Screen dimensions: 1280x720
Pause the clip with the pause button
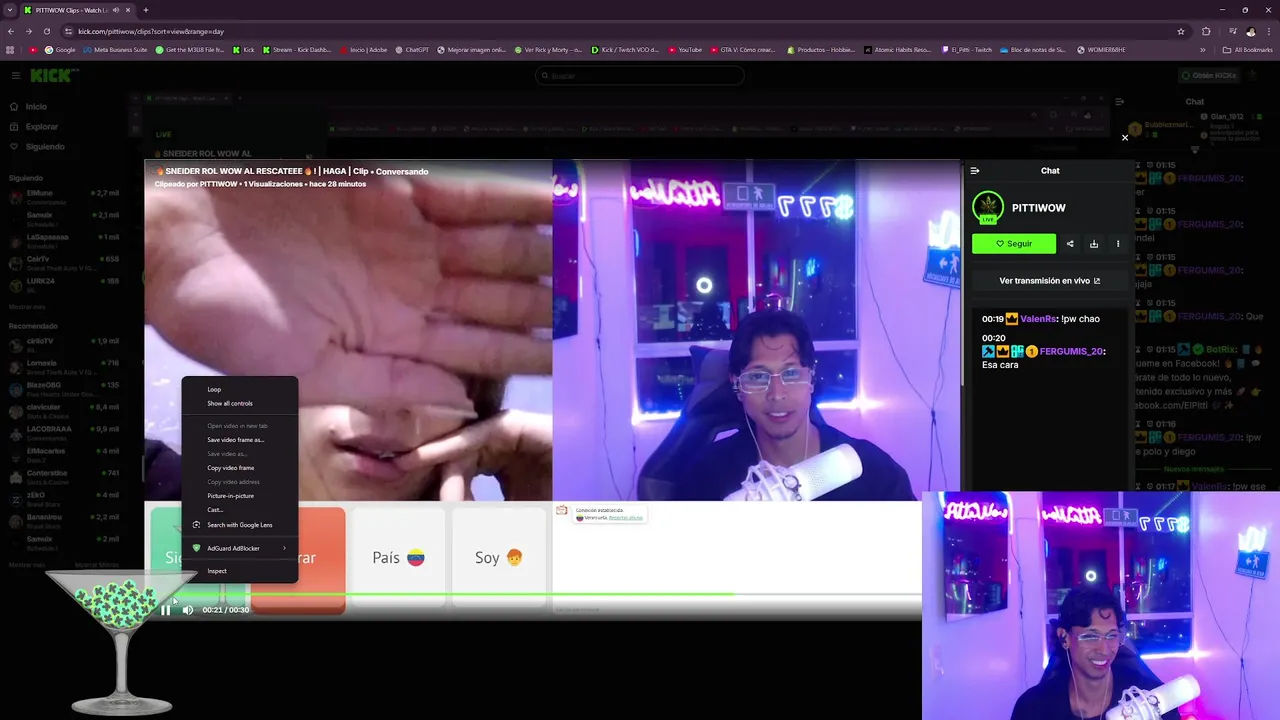point(166,610)
